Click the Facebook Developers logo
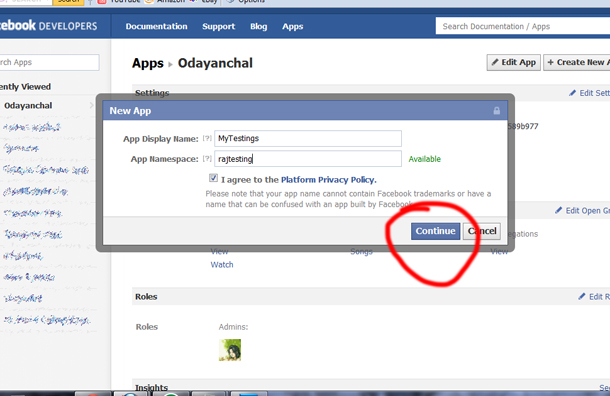This screenshot has width=610, height=396. [49, 26]
